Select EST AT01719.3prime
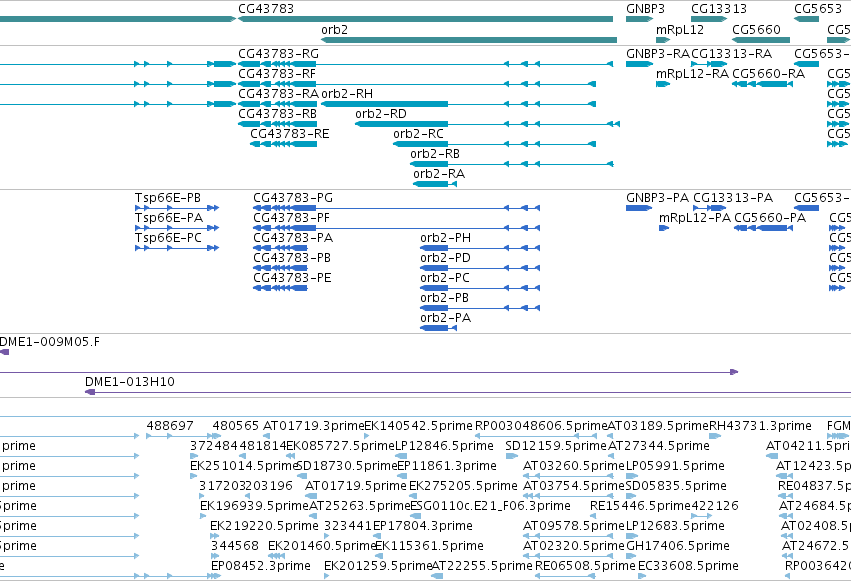 [x=314, y=426]
